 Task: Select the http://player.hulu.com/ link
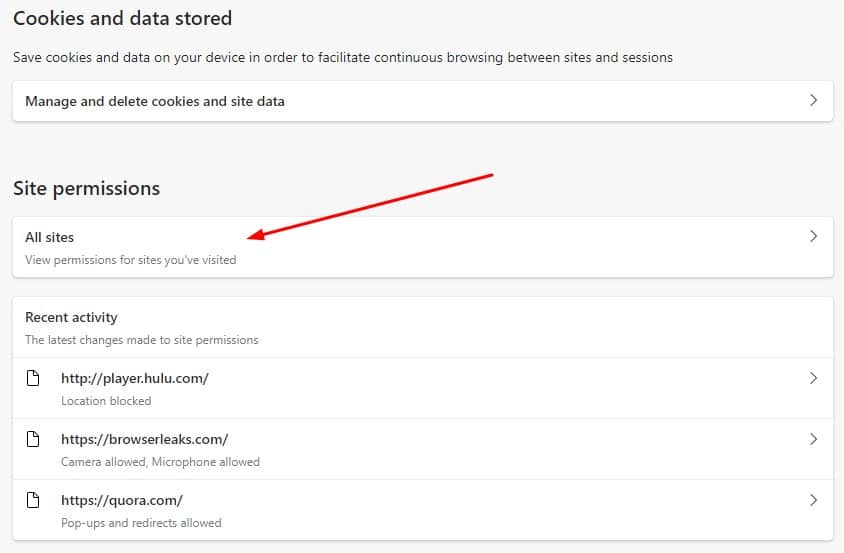point(135,378)
